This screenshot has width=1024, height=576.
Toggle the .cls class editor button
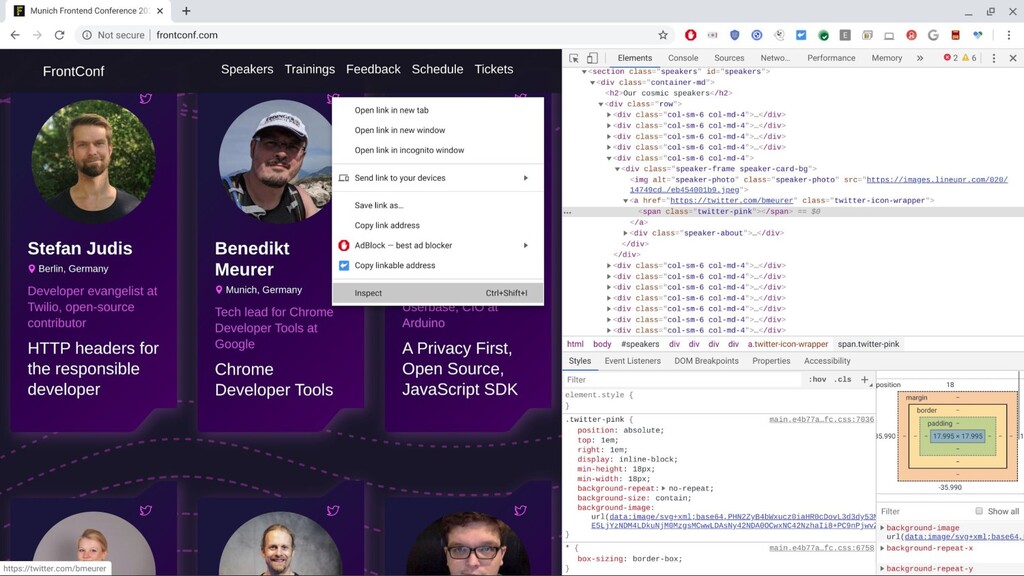(x=843, y=379)
